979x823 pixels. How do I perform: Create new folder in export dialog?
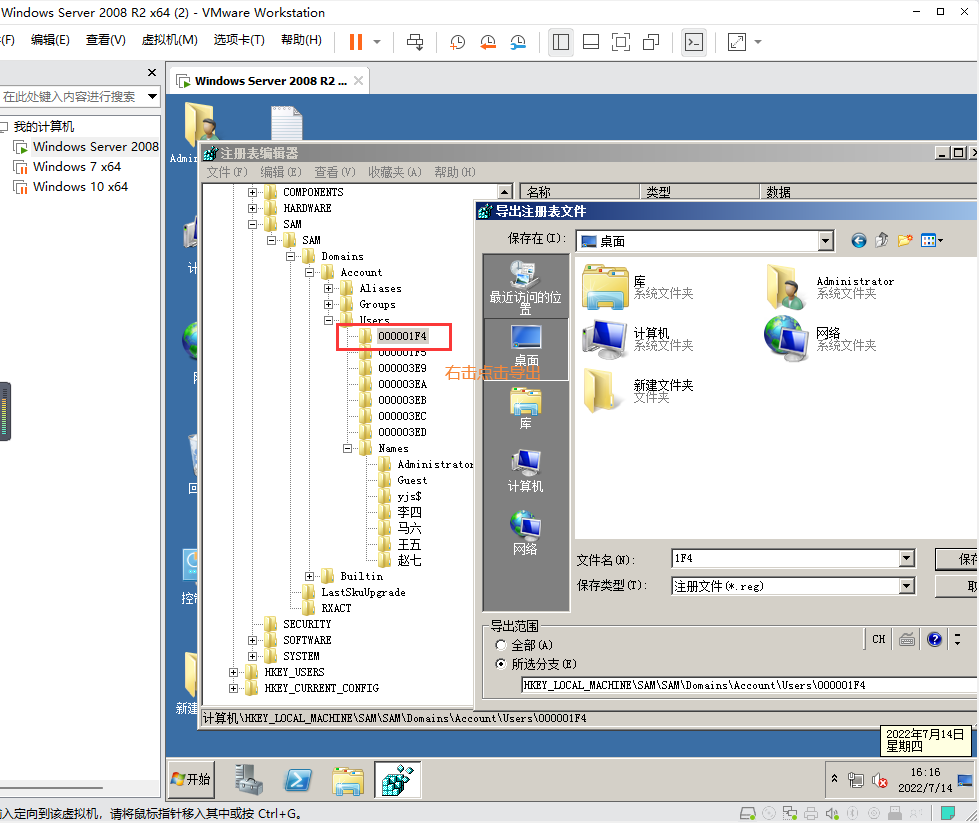905,240
